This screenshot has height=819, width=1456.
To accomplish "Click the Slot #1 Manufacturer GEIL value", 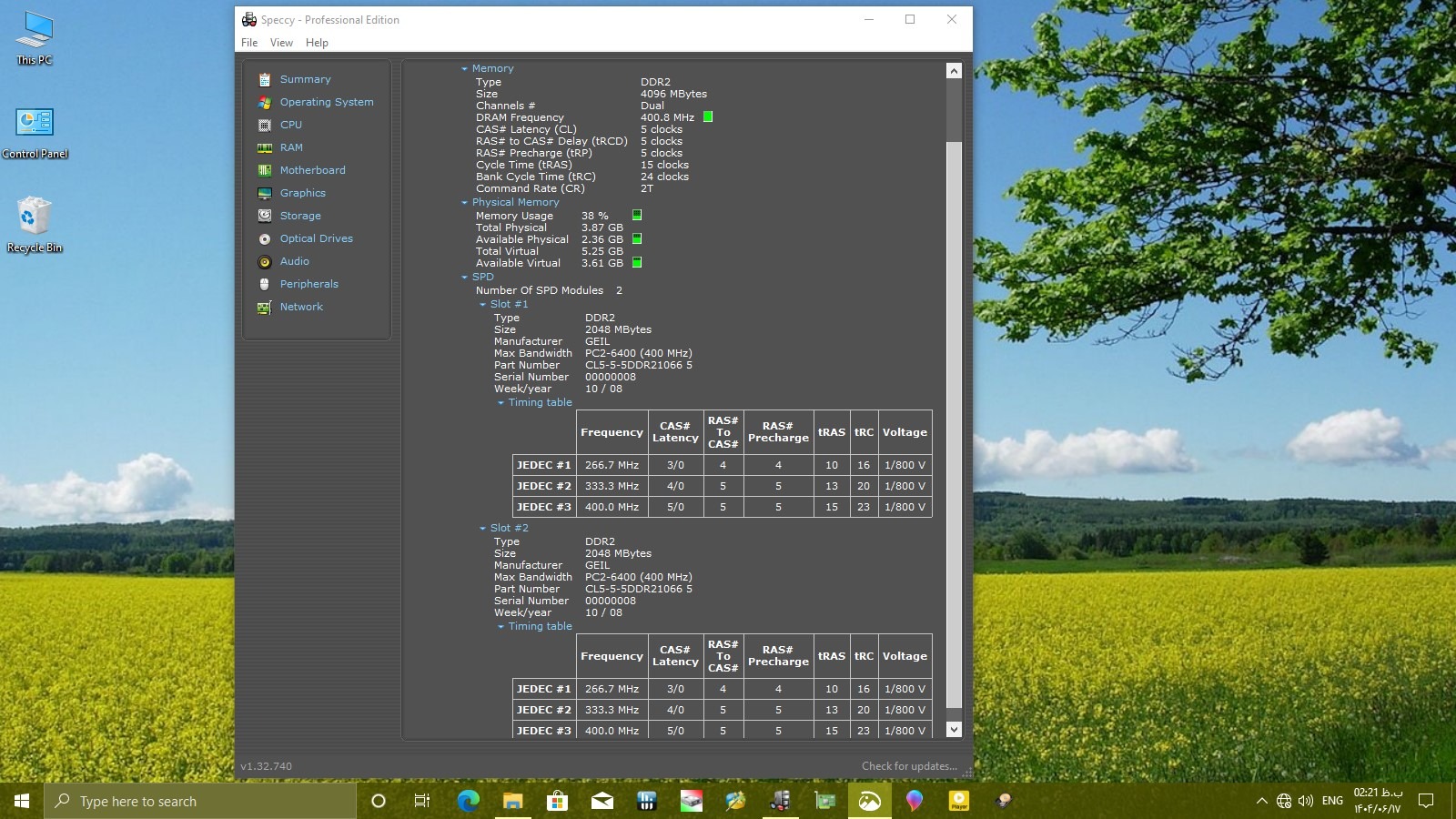I will (597, 341).
